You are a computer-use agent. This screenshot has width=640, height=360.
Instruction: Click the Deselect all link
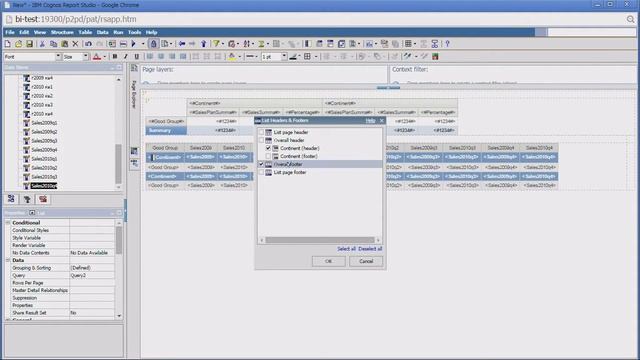(x=370, y=249)
